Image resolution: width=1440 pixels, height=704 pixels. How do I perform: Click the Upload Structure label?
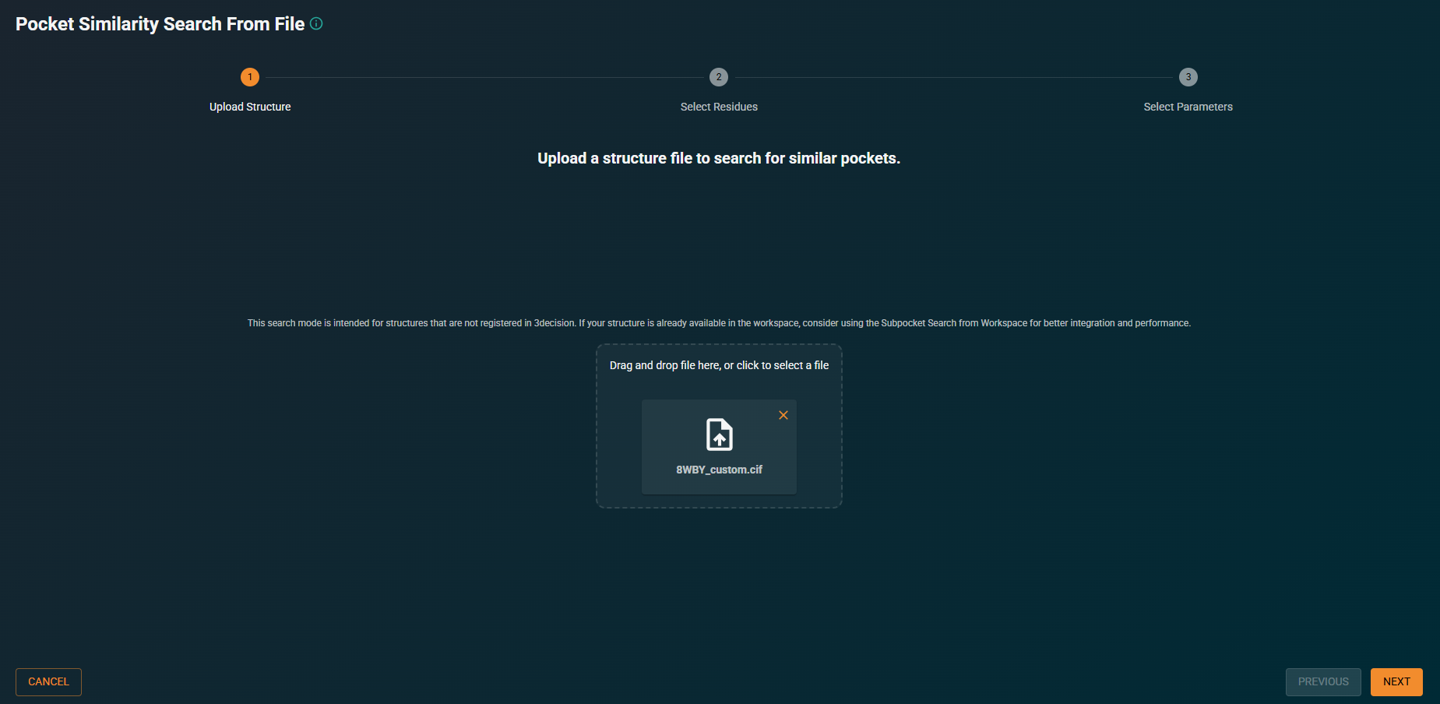pyautogui.click(x=249, y=106)
